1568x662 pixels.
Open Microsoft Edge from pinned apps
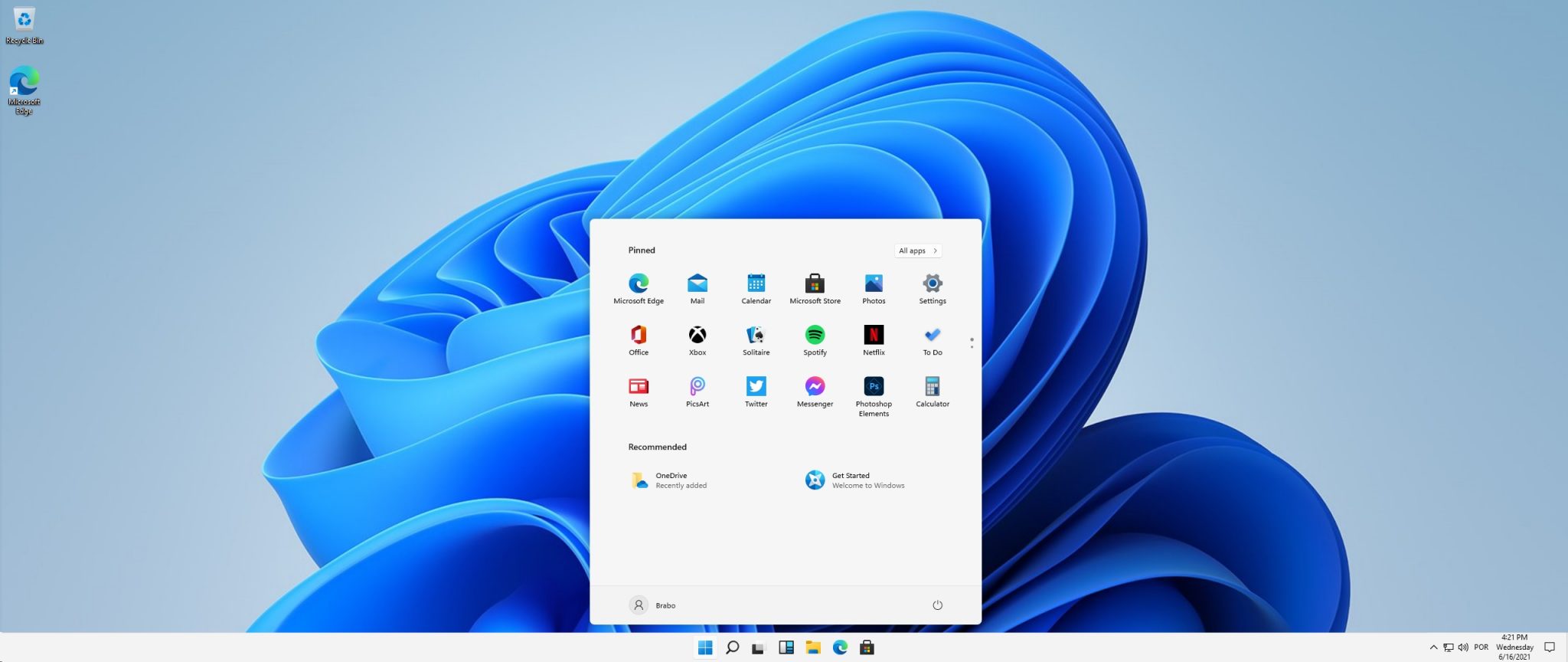pyautogui.click(x=639, y=289)
